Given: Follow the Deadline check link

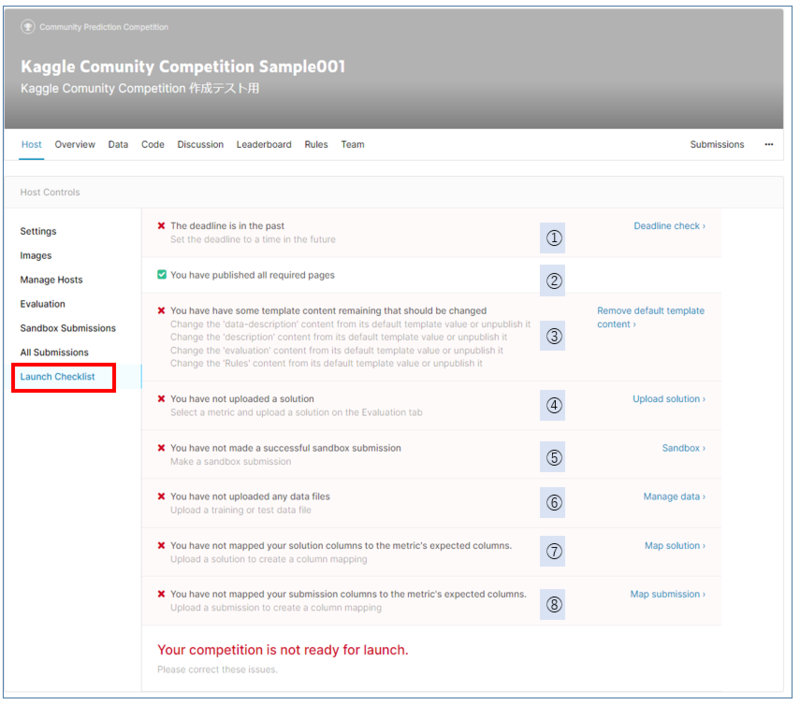Looking at the screenshot, I should pos(669,225).
